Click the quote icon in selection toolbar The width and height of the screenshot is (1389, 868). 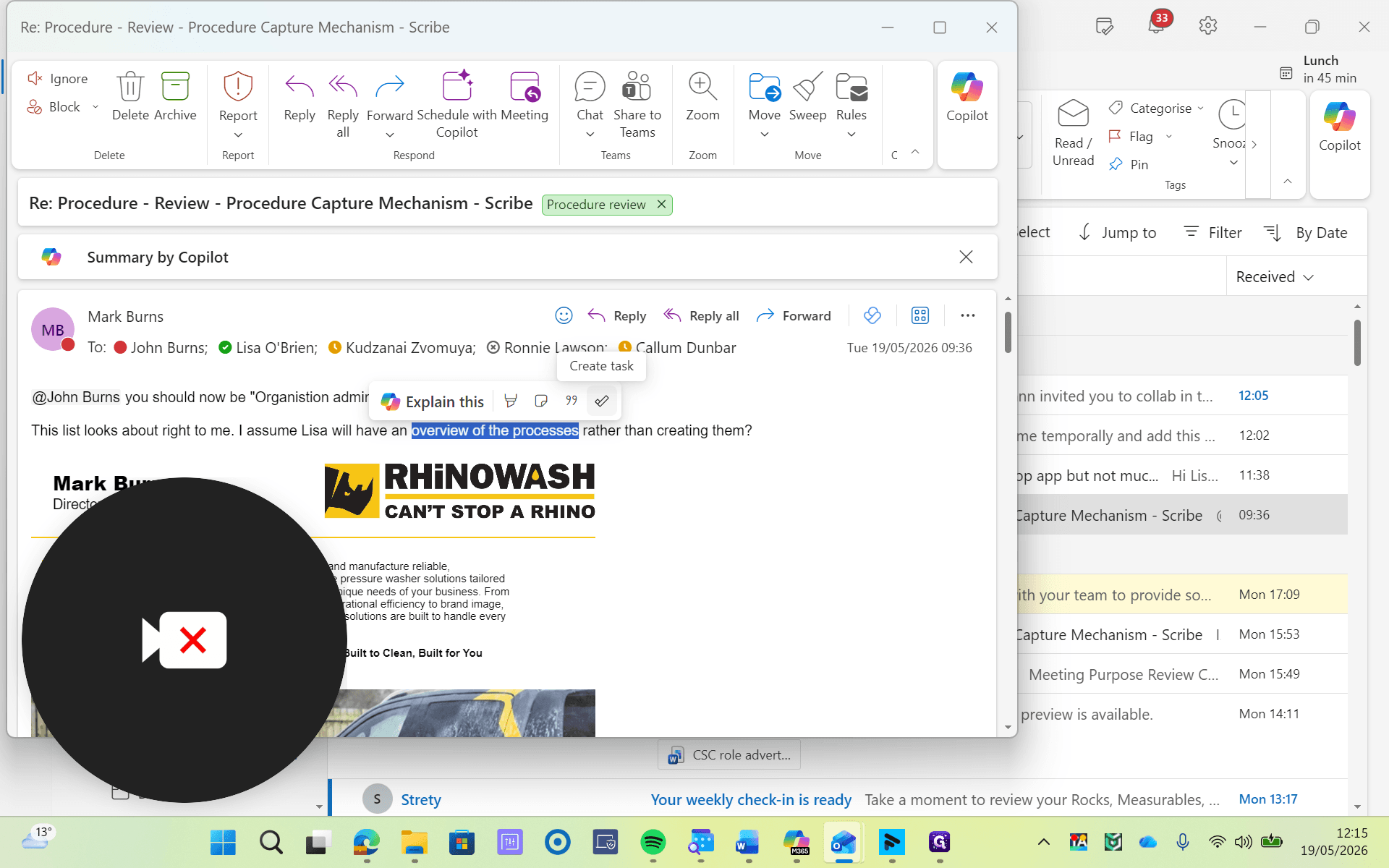point(572,401)
